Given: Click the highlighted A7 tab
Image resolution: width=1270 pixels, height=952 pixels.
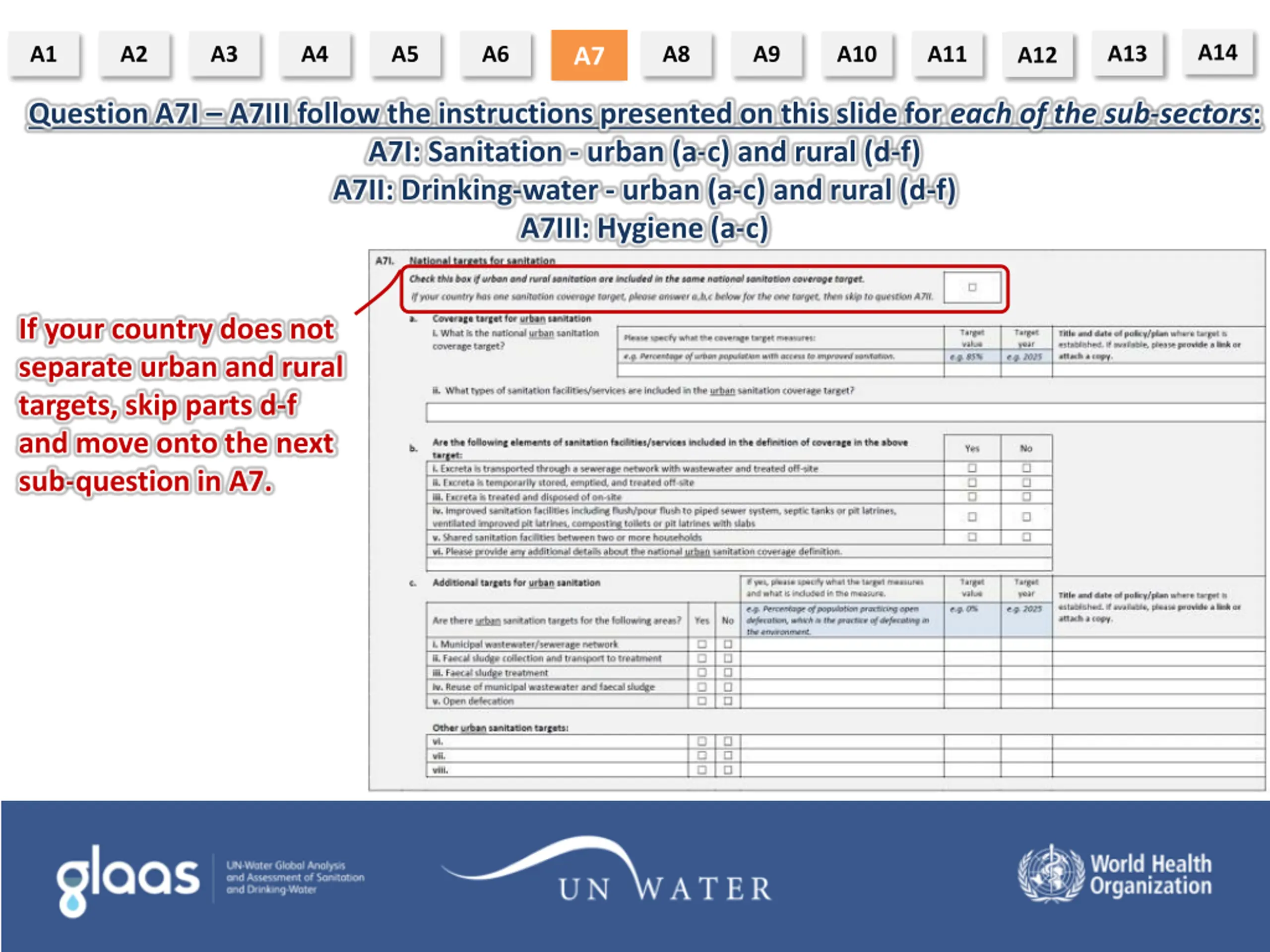Looking at the screenshot, I should coord(589,55).
